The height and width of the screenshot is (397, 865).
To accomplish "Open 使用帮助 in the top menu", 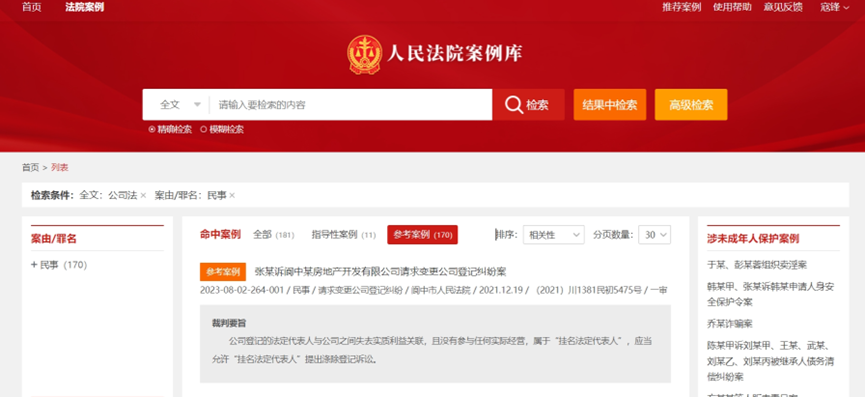I will point(732,7).
